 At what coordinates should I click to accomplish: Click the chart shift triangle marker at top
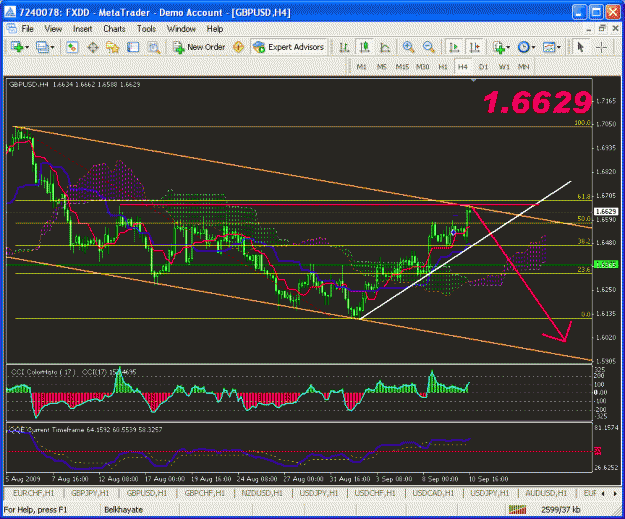click(473, 81)
